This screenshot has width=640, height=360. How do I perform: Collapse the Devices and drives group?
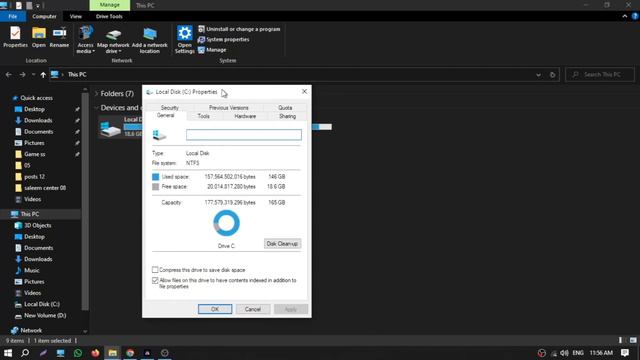97,108
